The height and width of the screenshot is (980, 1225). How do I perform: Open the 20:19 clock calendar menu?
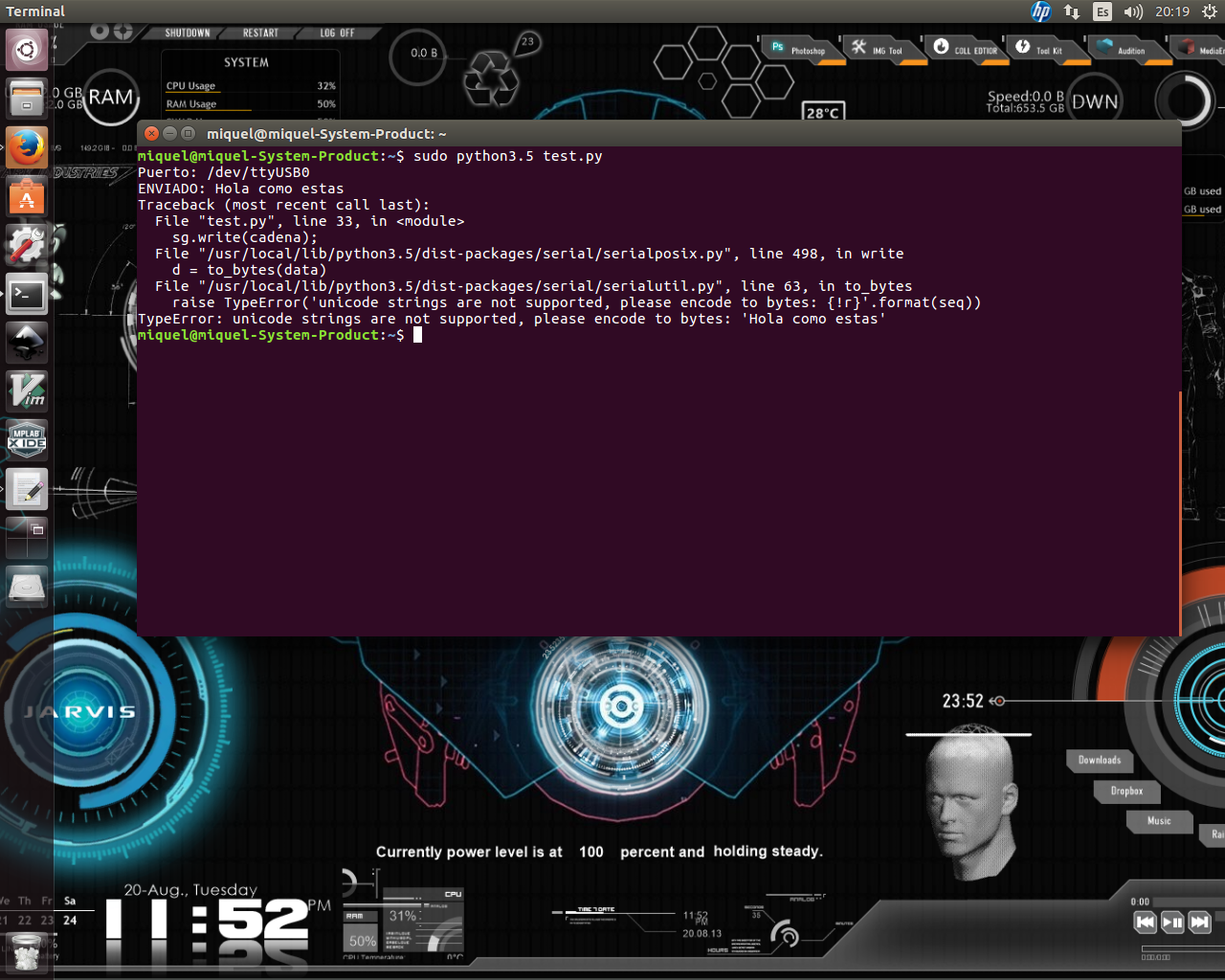coord(1172,11)
